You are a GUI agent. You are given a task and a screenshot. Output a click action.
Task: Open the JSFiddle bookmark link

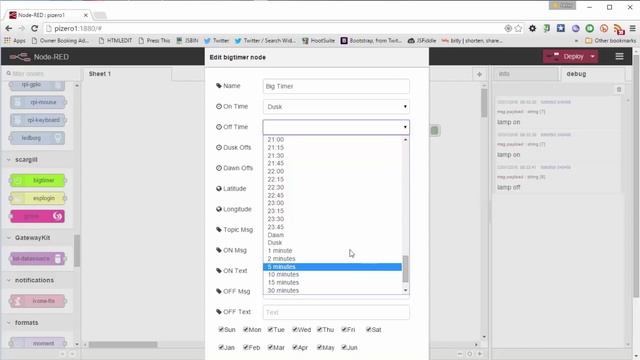click(x=422, y=41)
